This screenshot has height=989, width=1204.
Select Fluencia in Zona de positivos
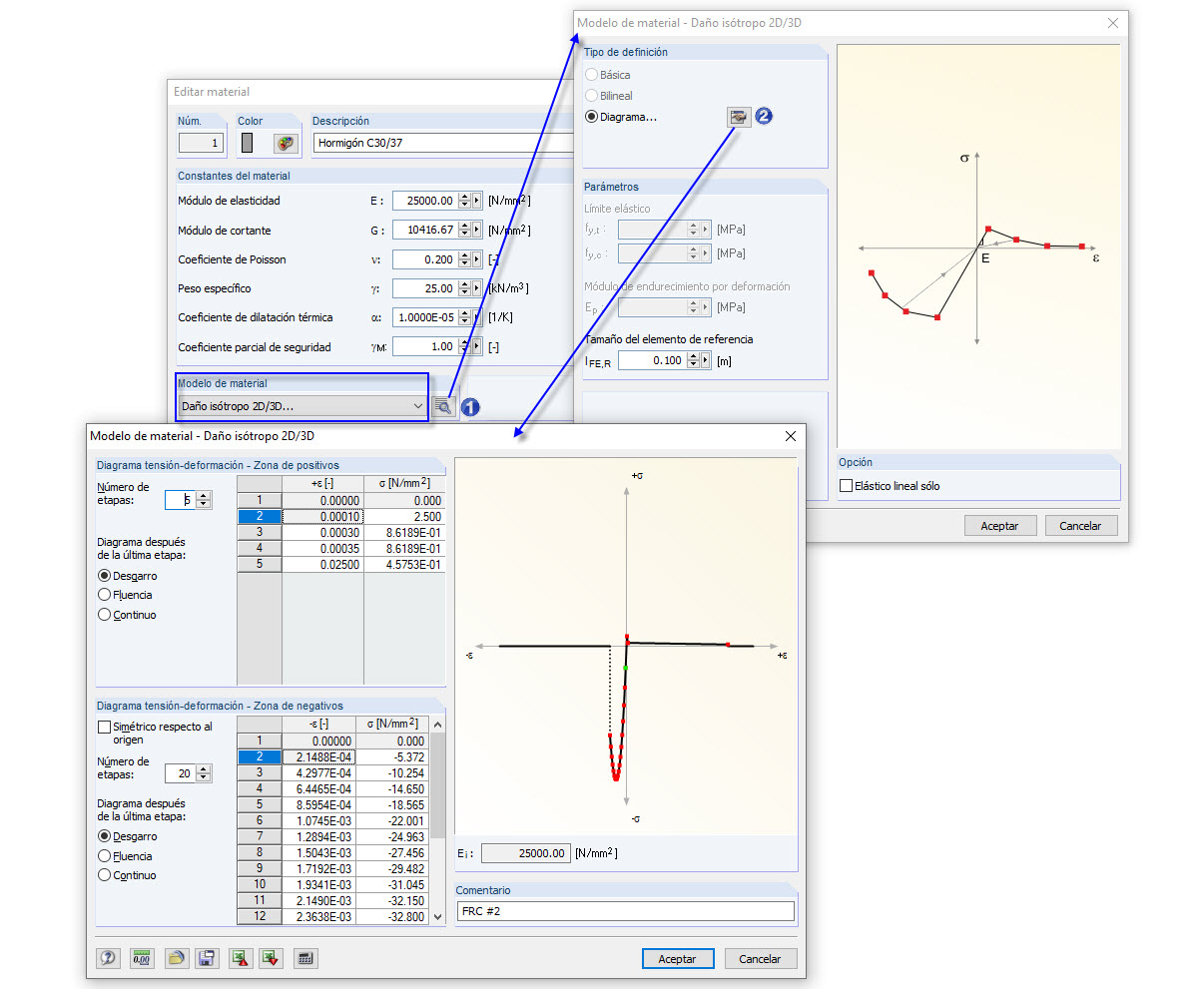[x=104, y=595]
